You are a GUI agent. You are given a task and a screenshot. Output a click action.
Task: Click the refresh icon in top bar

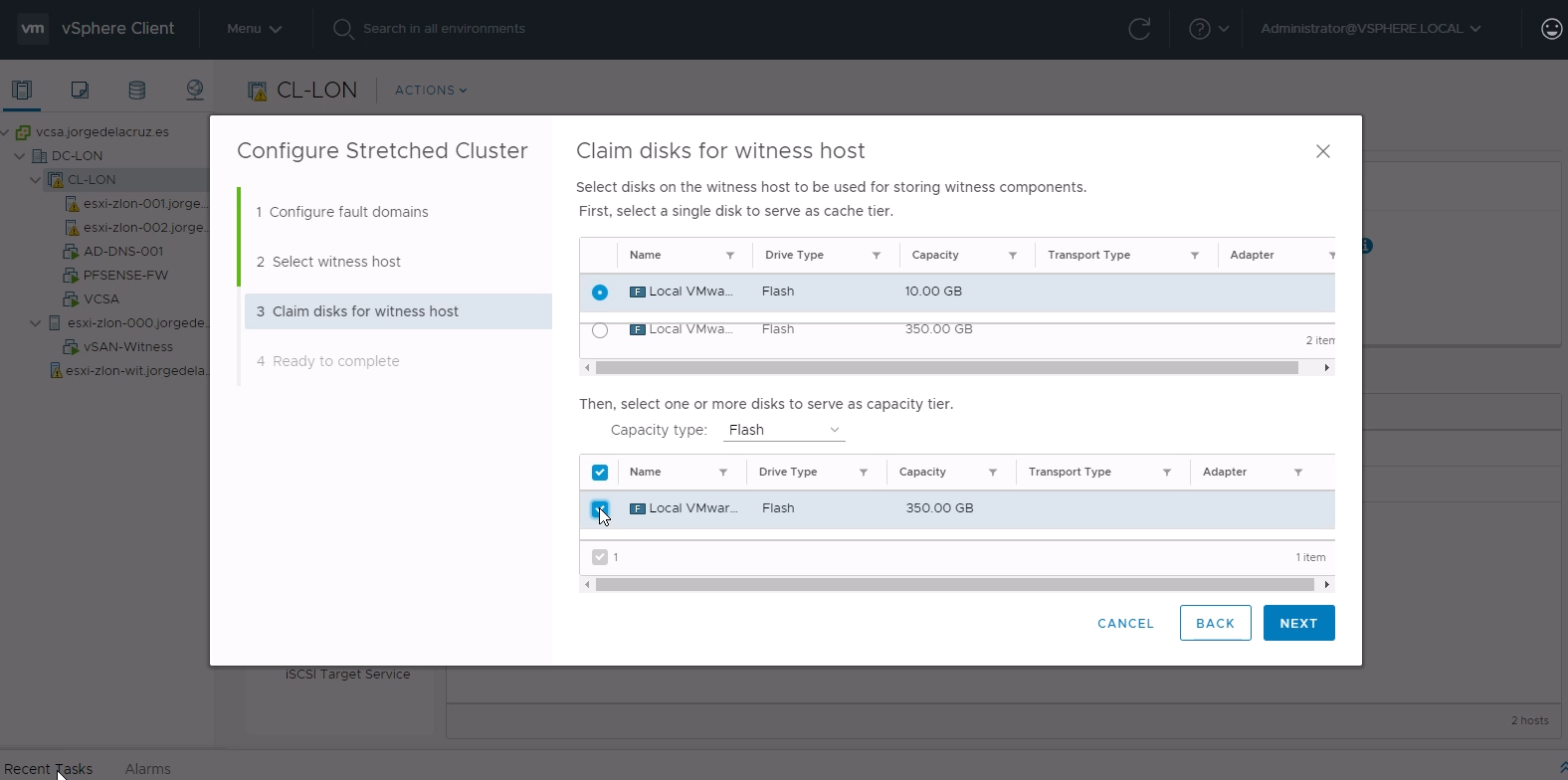(x=1139, y=29)
